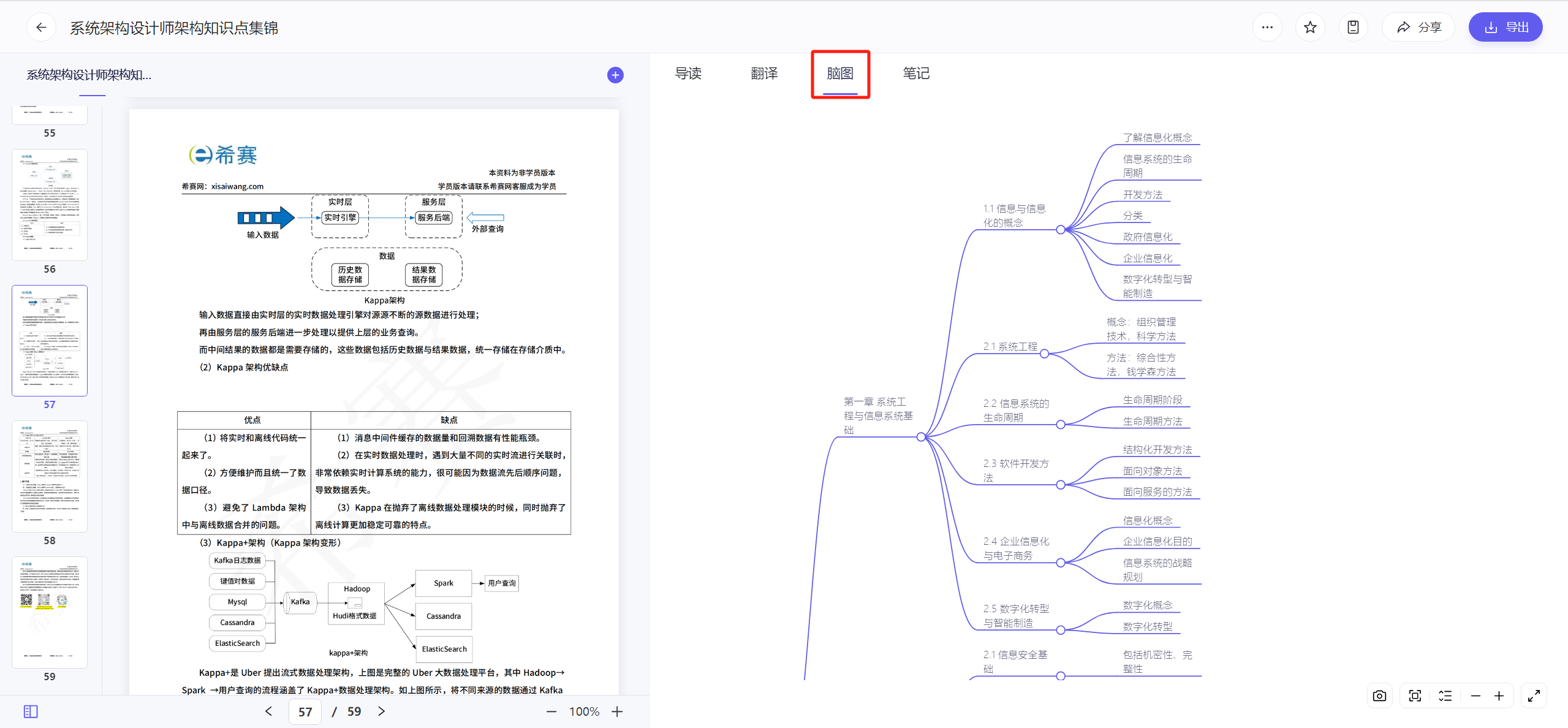Click the 希赛 logo in the PDF page
The image size is (1568, 728).
point(223,154)
